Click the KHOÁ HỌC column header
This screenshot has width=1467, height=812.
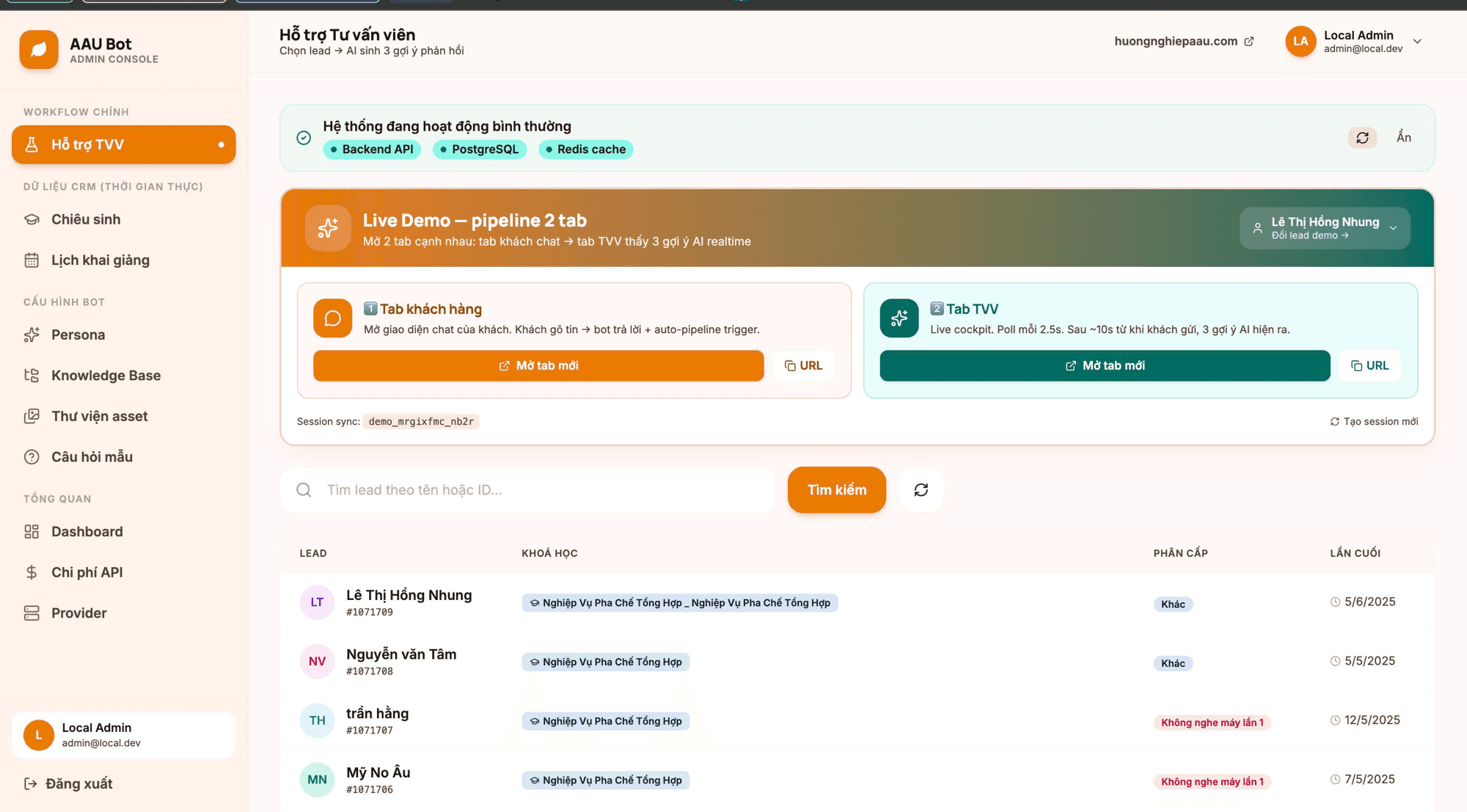tap(549, 553)
